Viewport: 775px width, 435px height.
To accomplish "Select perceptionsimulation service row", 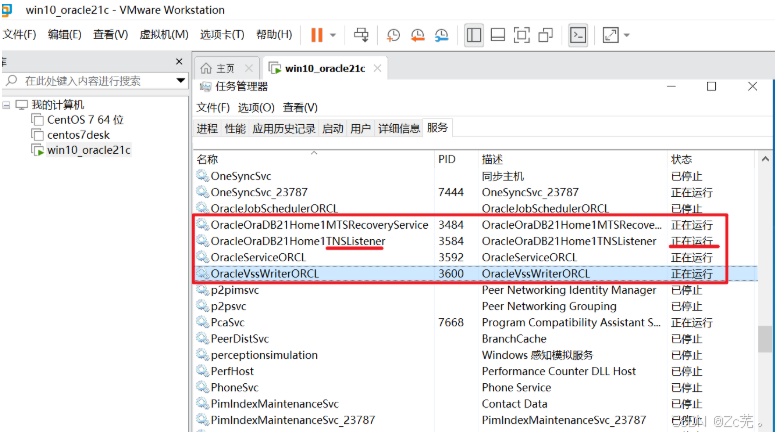I will [474, 355].
